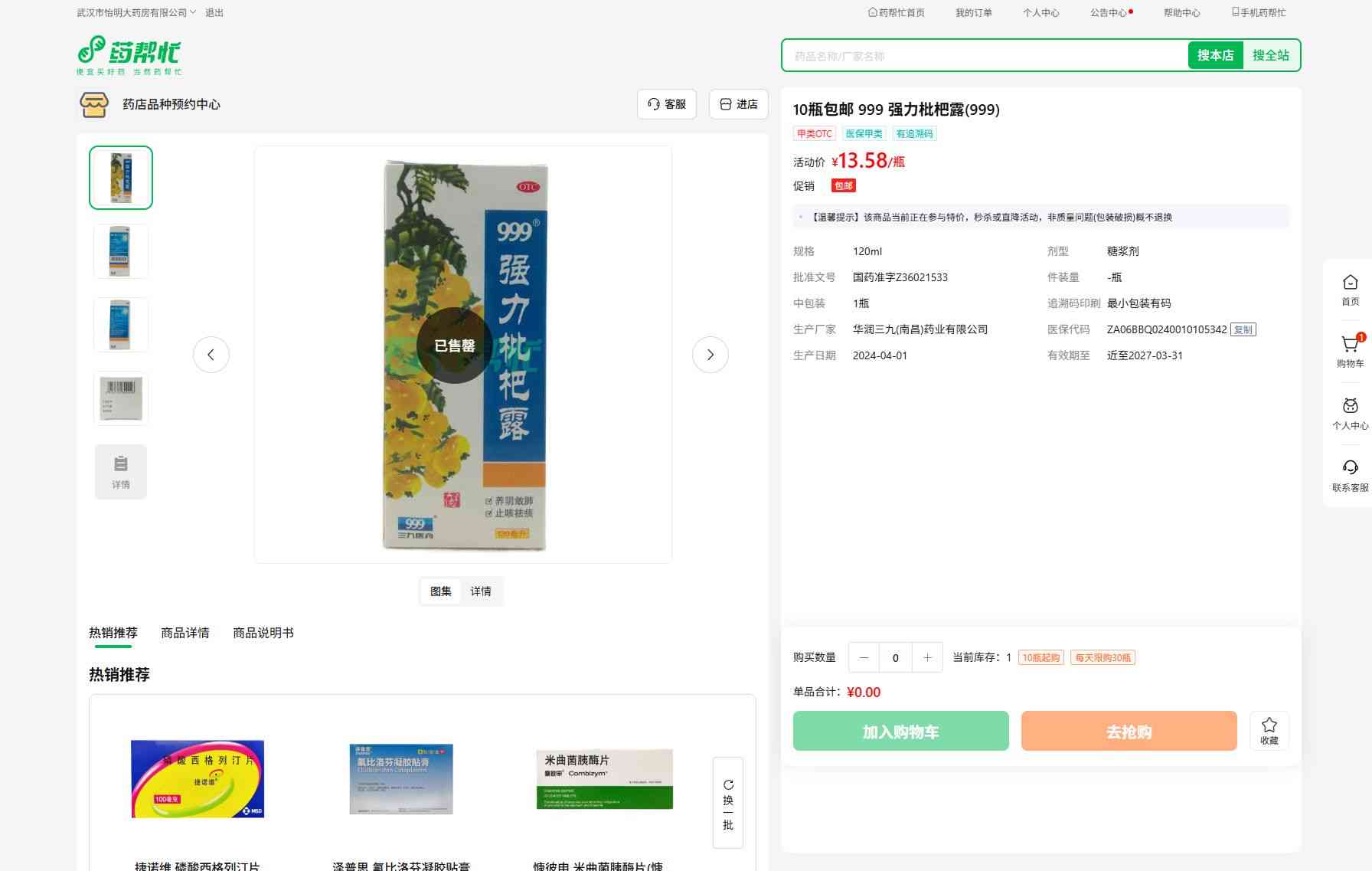This screenshot has width=1372, height=871.
Task: Switch to the 商品详情 tab
Action: pos(185,633)
